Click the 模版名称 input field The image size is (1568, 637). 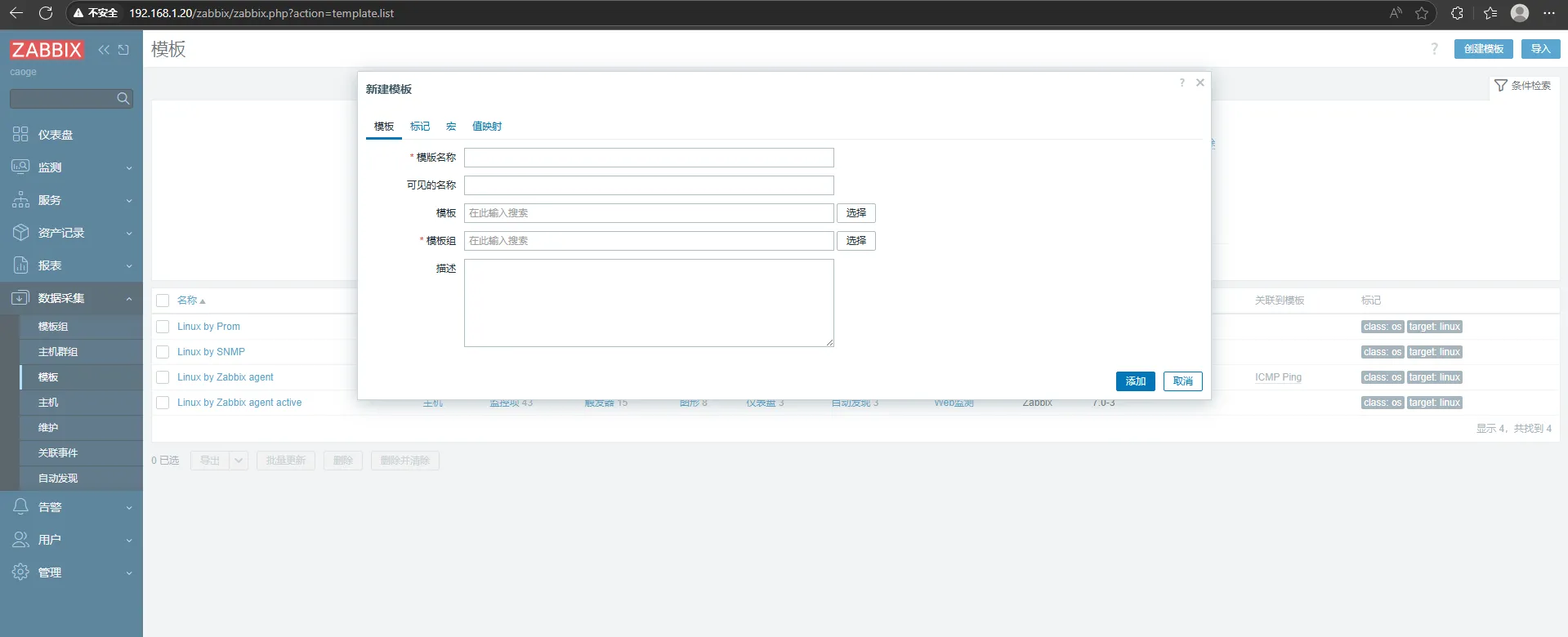pyautogui.click(x=649, y=158)
